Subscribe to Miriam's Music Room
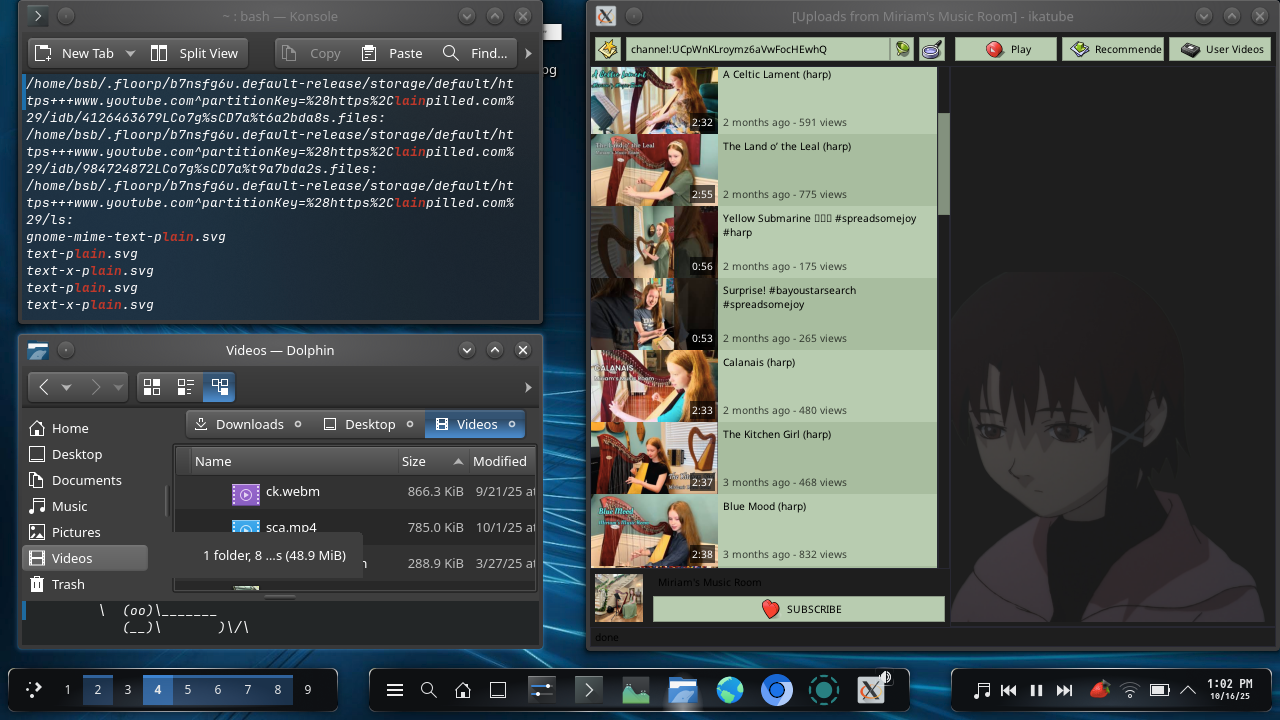The image size is (1280, 720). (x=799, y=609)
